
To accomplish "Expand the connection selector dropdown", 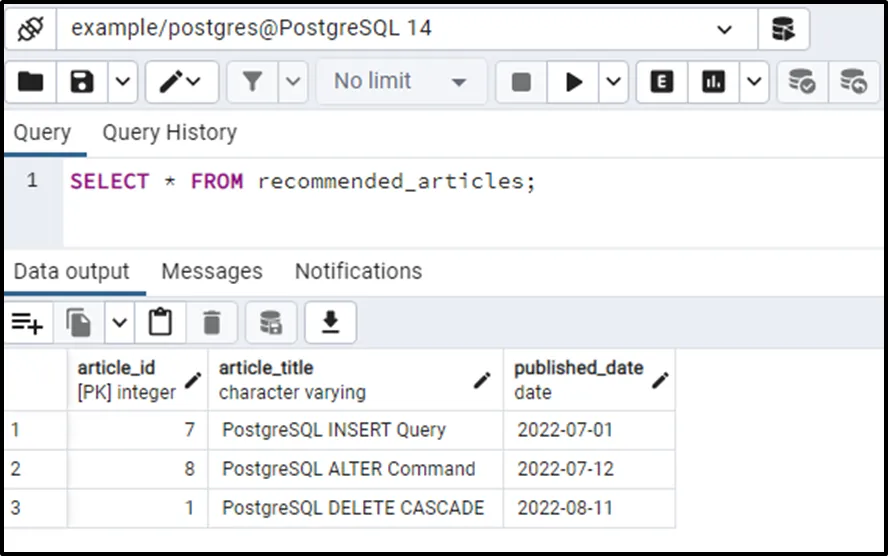I will (x=724, y=29).
